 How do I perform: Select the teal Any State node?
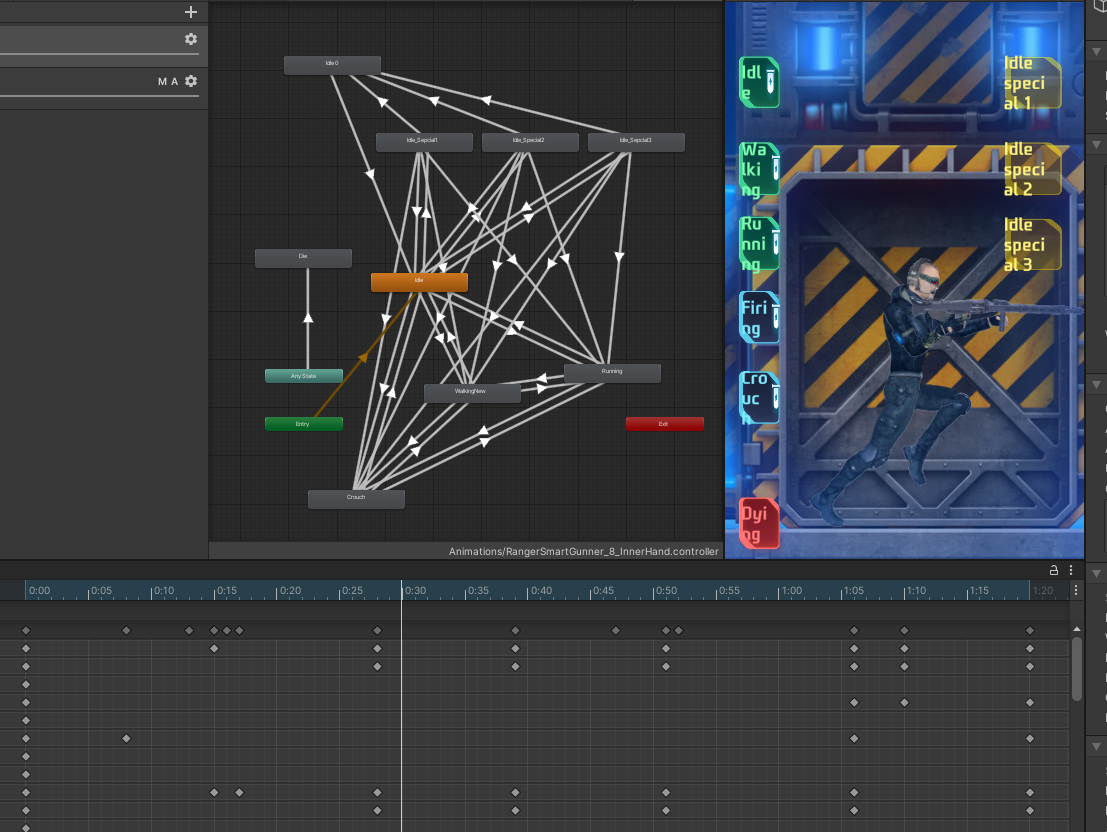point(303,376)
